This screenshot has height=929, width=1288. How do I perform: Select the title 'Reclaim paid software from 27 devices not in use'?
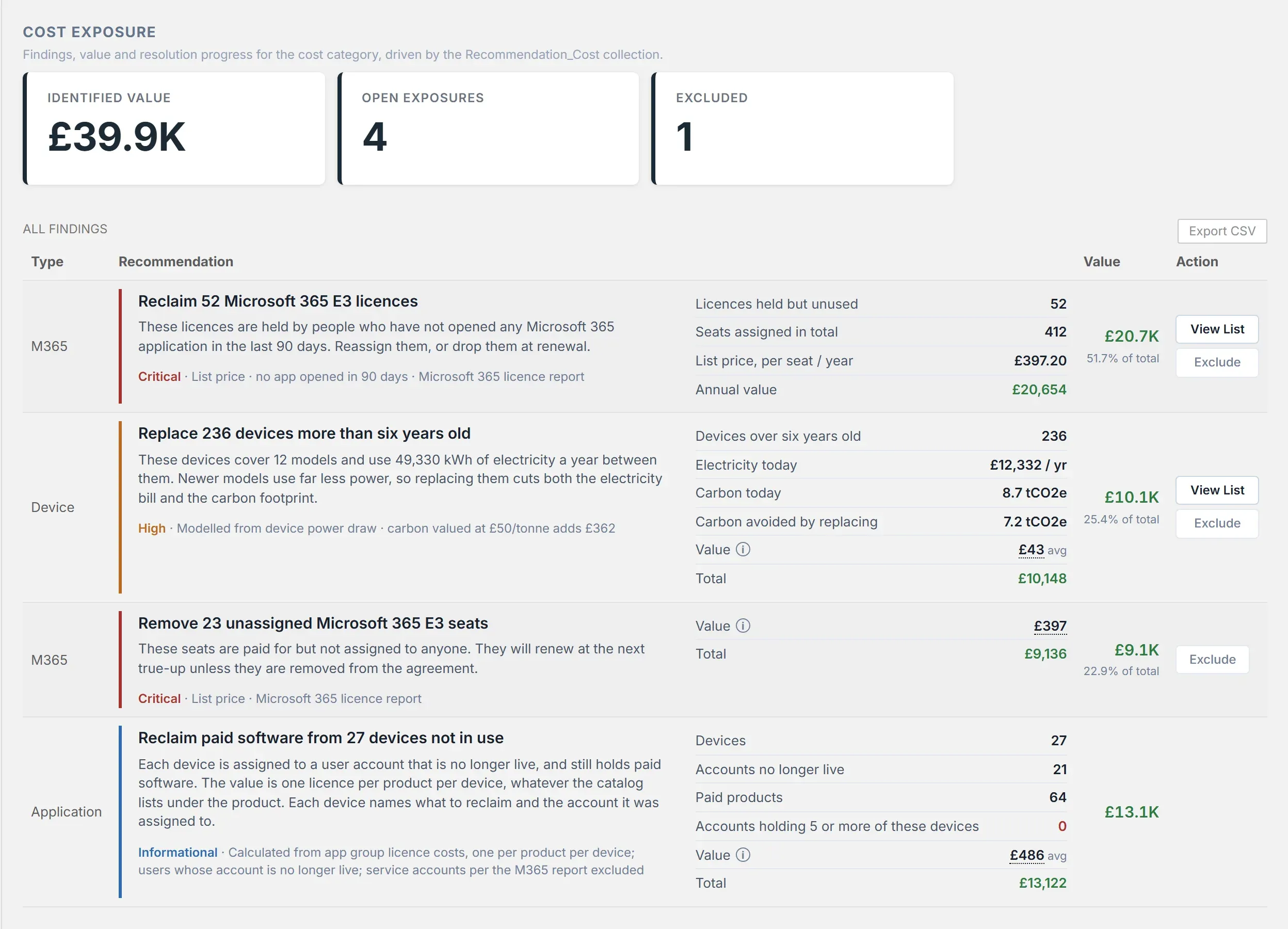click(321, 738)
